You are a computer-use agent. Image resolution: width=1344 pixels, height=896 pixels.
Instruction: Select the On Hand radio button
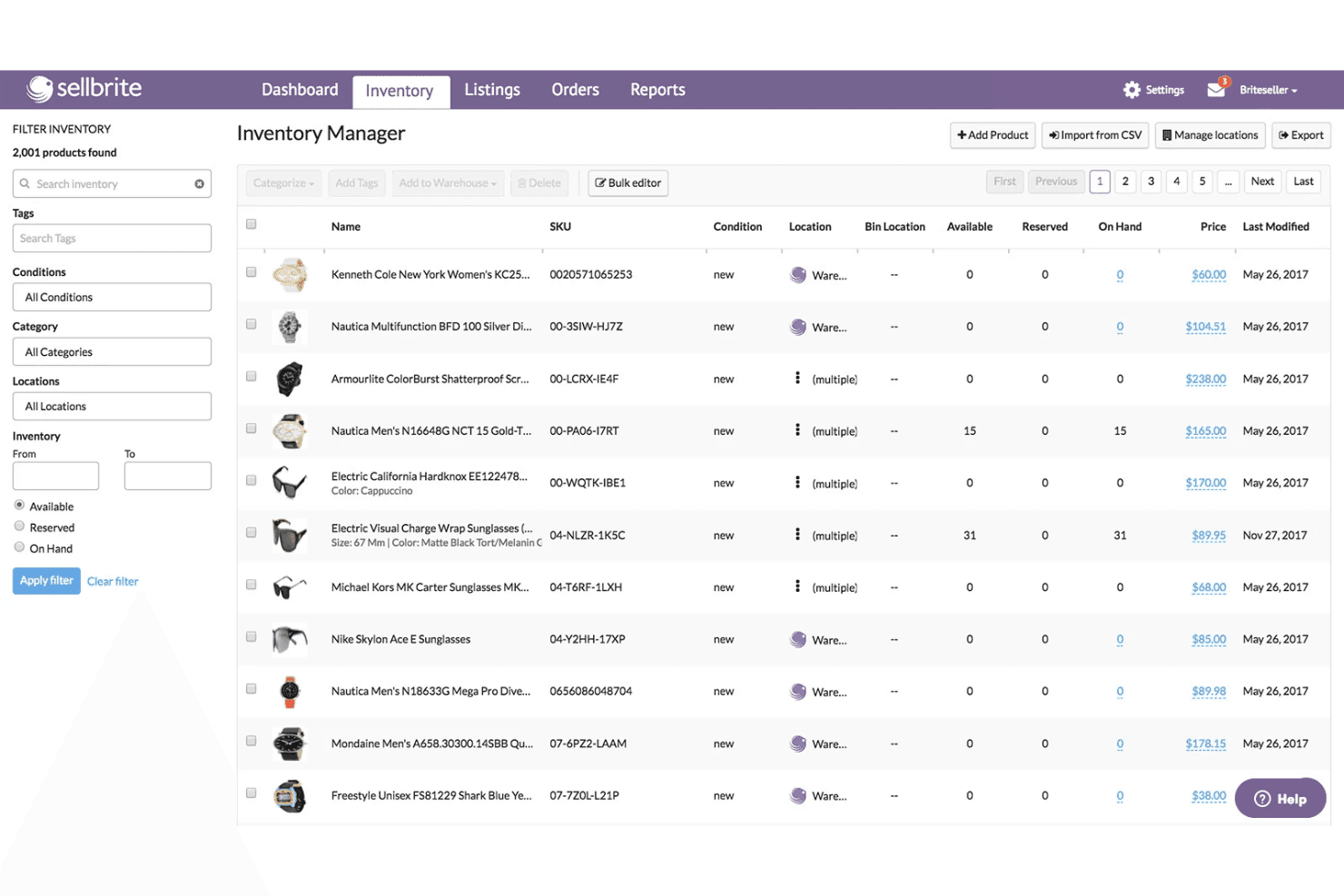click(19, 546)
